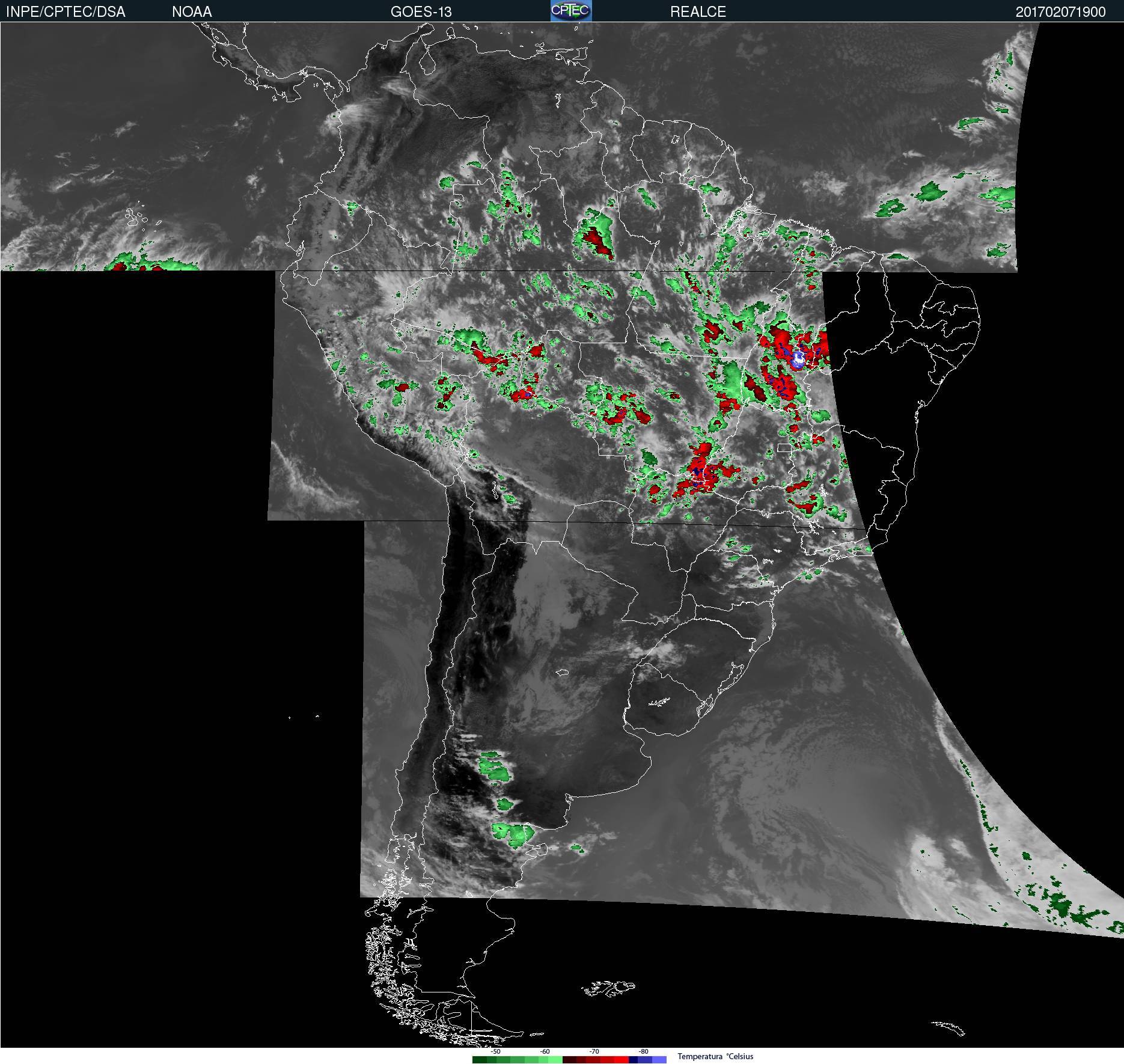Viewport: 1124px width, 1064px height.
Task: Click the CPTEC logo in the header
Action: 570,11
